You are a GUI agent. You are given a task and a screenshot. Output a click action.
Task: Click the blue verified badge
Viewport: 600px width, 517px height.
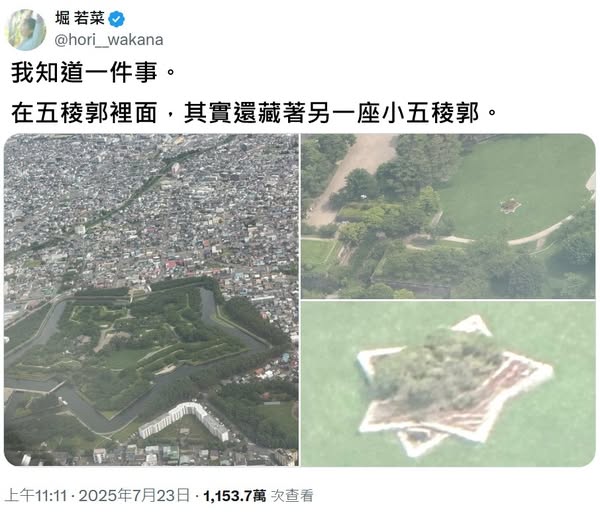click(x=116, y=19)
